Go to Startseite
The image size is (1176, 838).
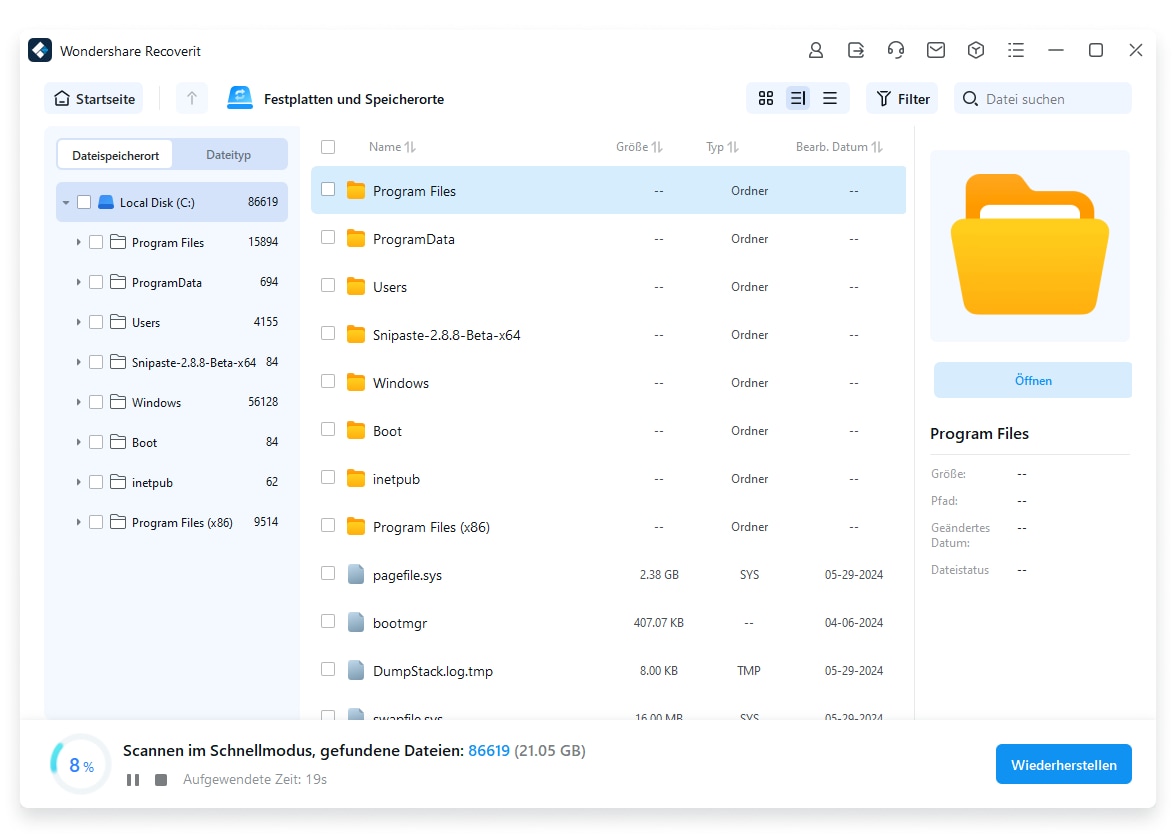tap(94, 99)
